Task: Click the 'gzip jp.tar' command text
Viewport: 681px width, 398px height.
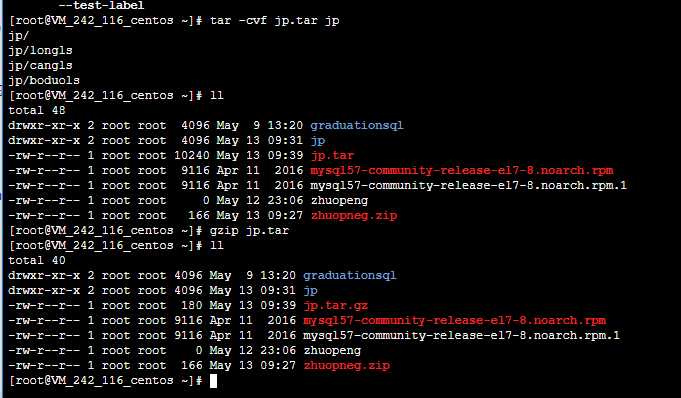Action: [249, 230]
